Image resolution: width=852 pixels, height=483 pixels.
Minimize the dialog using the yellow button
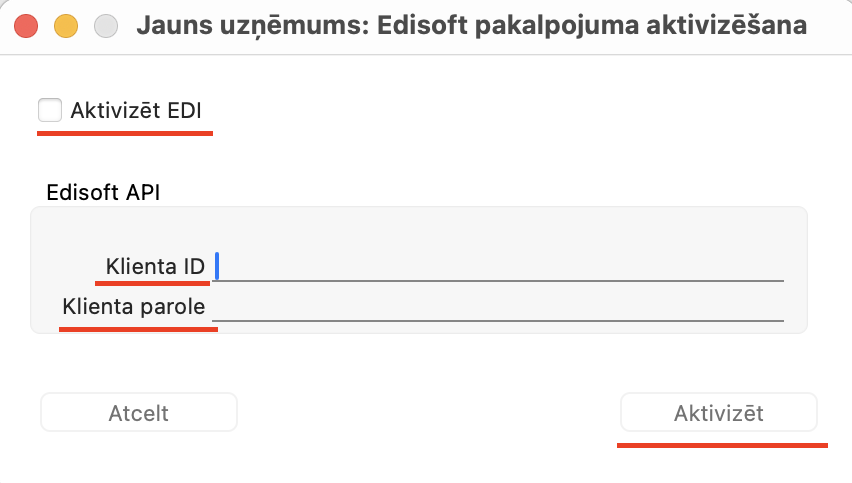[x=66, y=26]
